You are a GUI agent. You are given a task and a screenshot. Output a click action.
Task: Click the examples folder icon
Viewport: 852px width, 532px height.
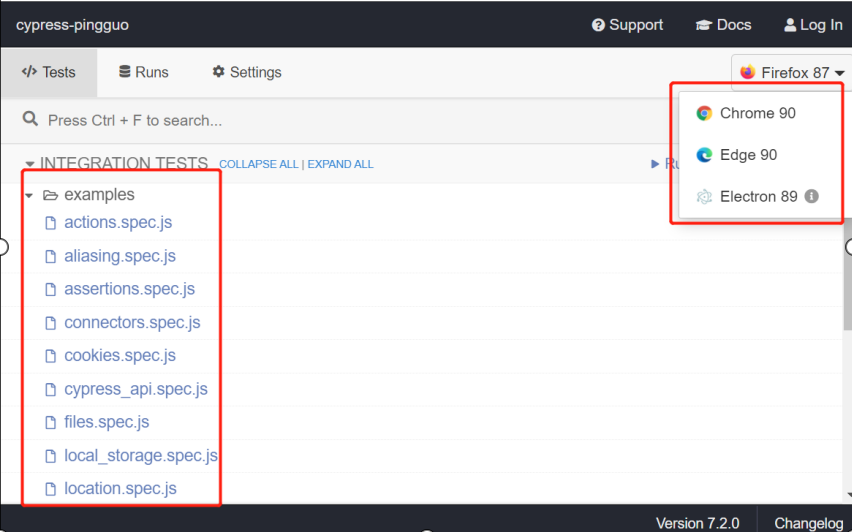(x=51, y=195)
